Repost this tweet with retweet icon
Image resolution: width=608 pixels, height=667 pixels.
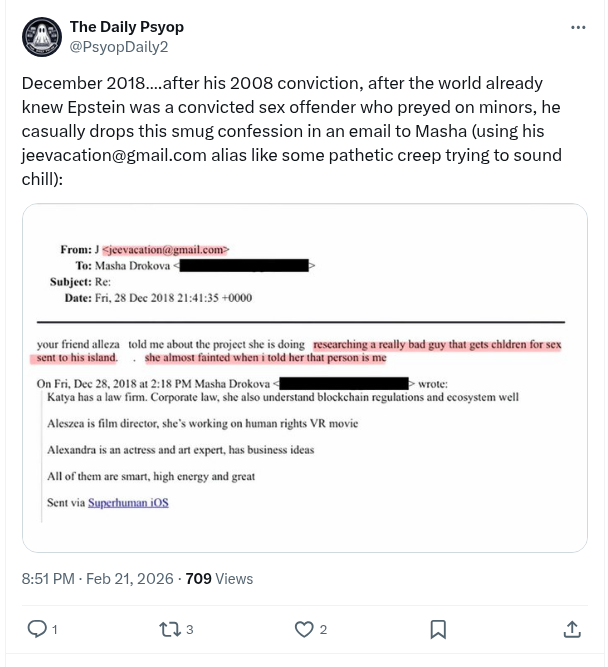[x=170, y=629]
